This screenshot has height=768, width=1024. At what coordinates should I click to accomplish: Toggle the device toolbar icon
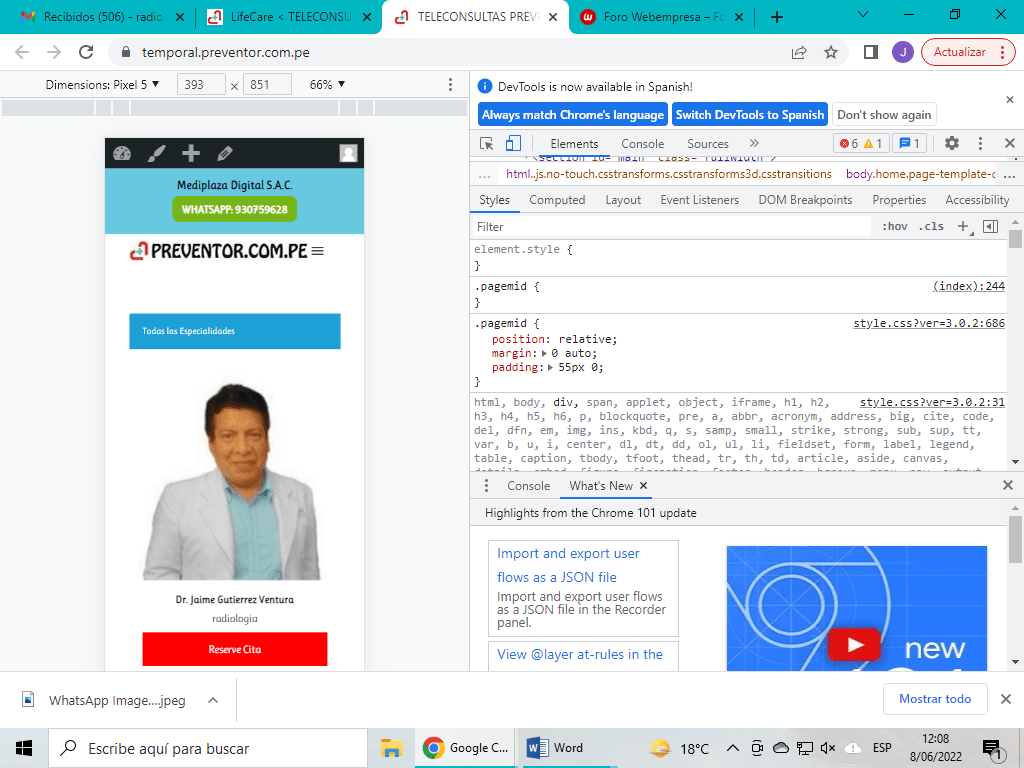pyautogui.click(x=513, y=143)
